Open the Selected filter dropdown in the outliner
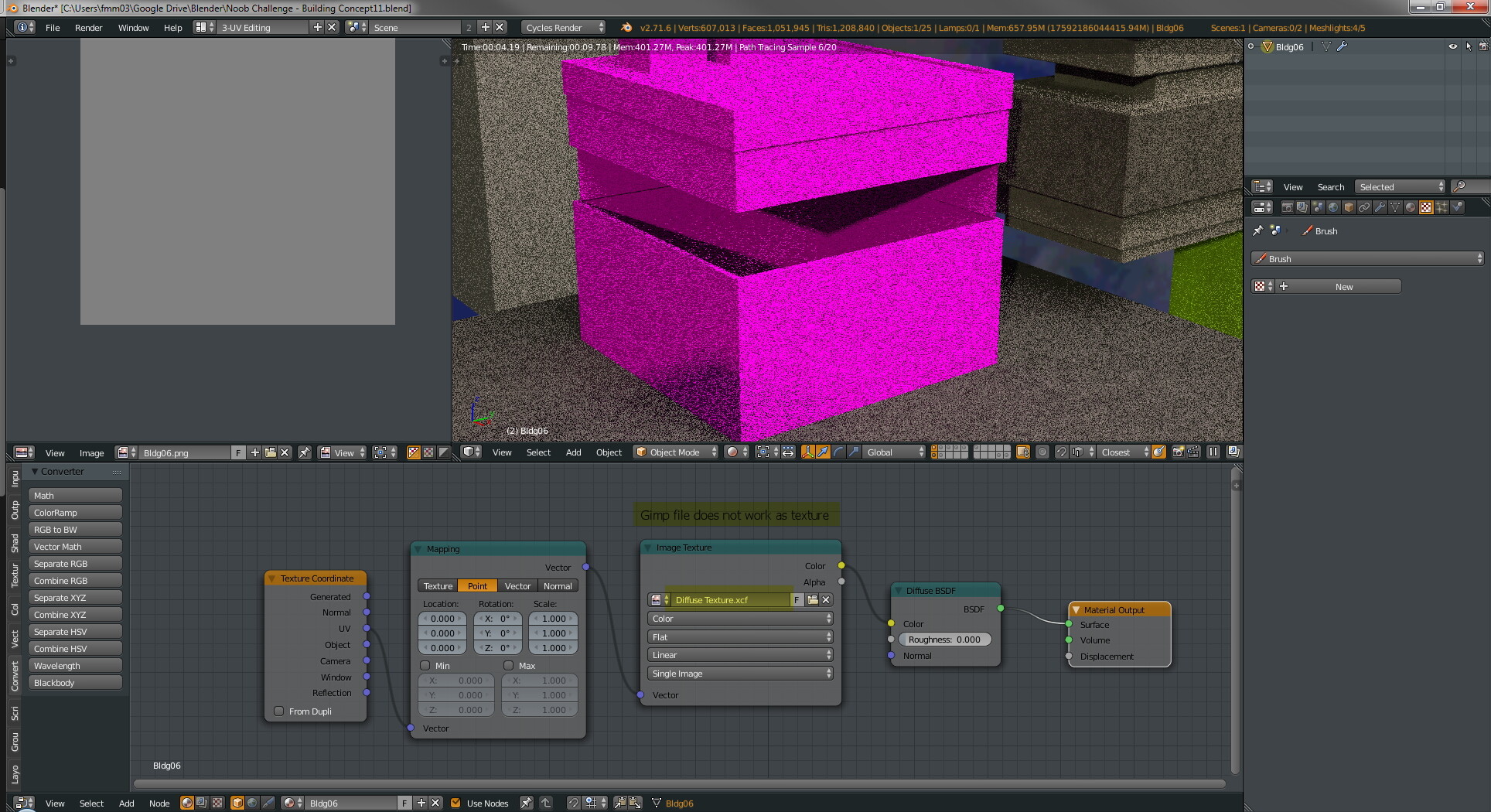 tap(1398, 186)
